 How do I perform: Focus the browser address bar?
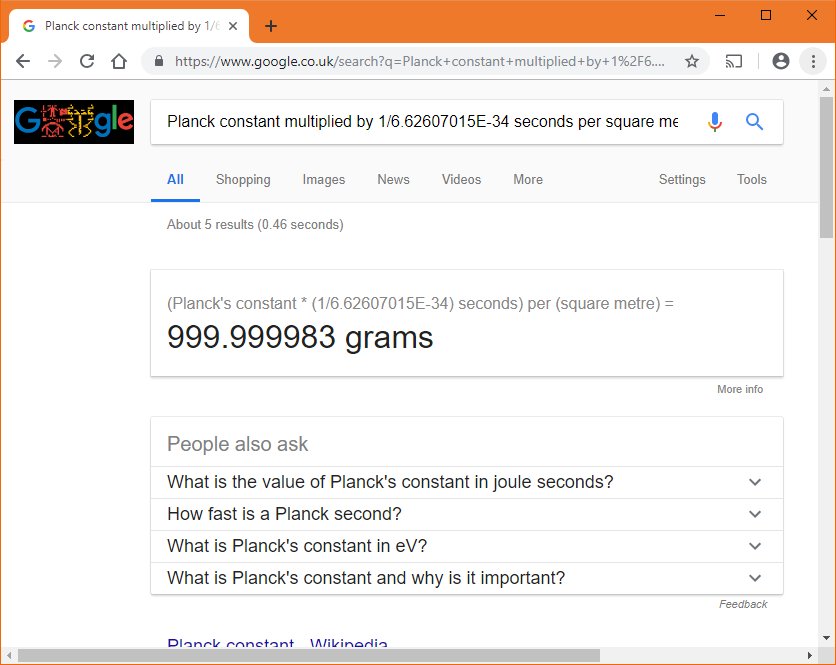pos(420,61)
